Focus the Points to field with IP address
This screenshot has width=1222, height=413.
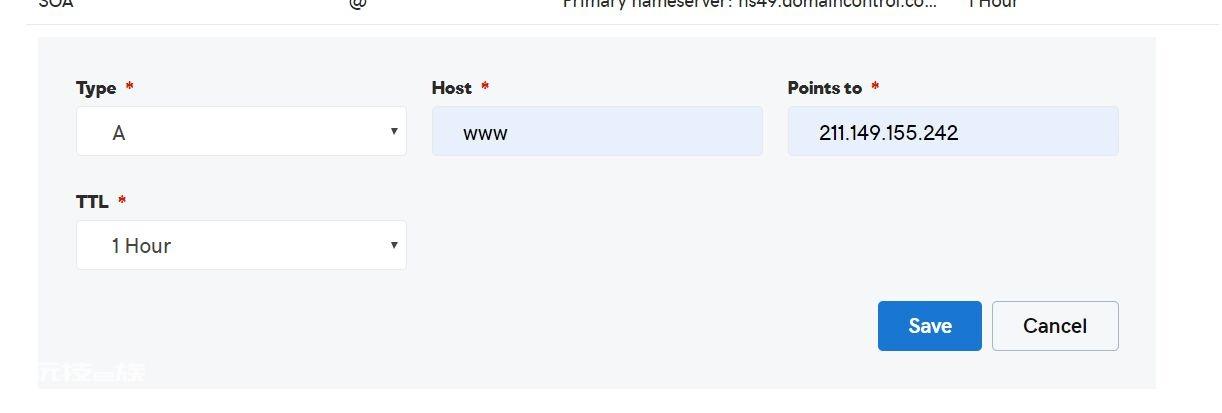point(953,131)
